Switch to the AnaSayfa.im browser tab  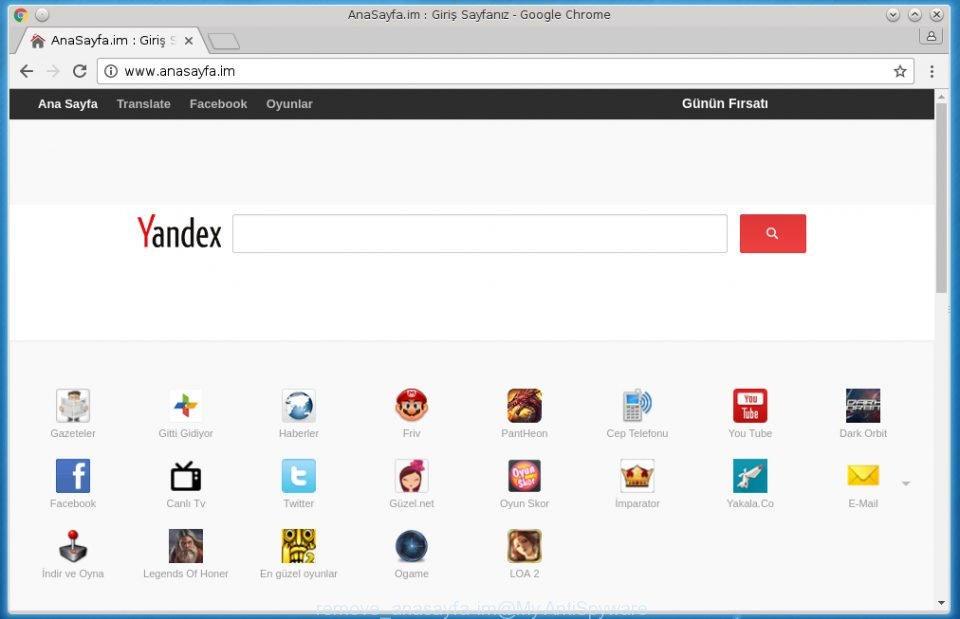(110, 40)
